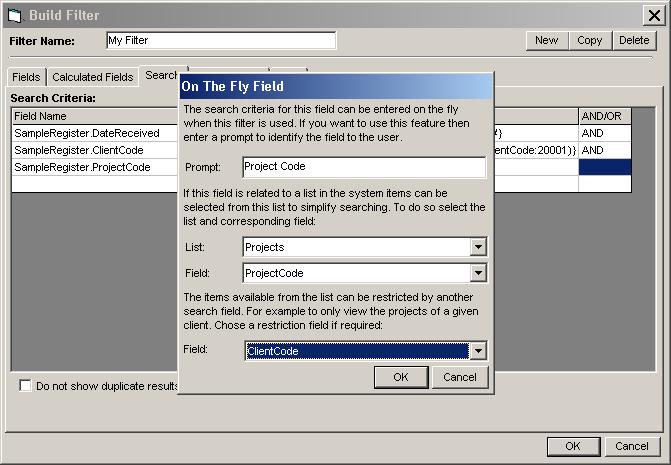Expand the List dropdown showing Projects
Viewport: 671px width, 465px height.
(x=478, y=247)
